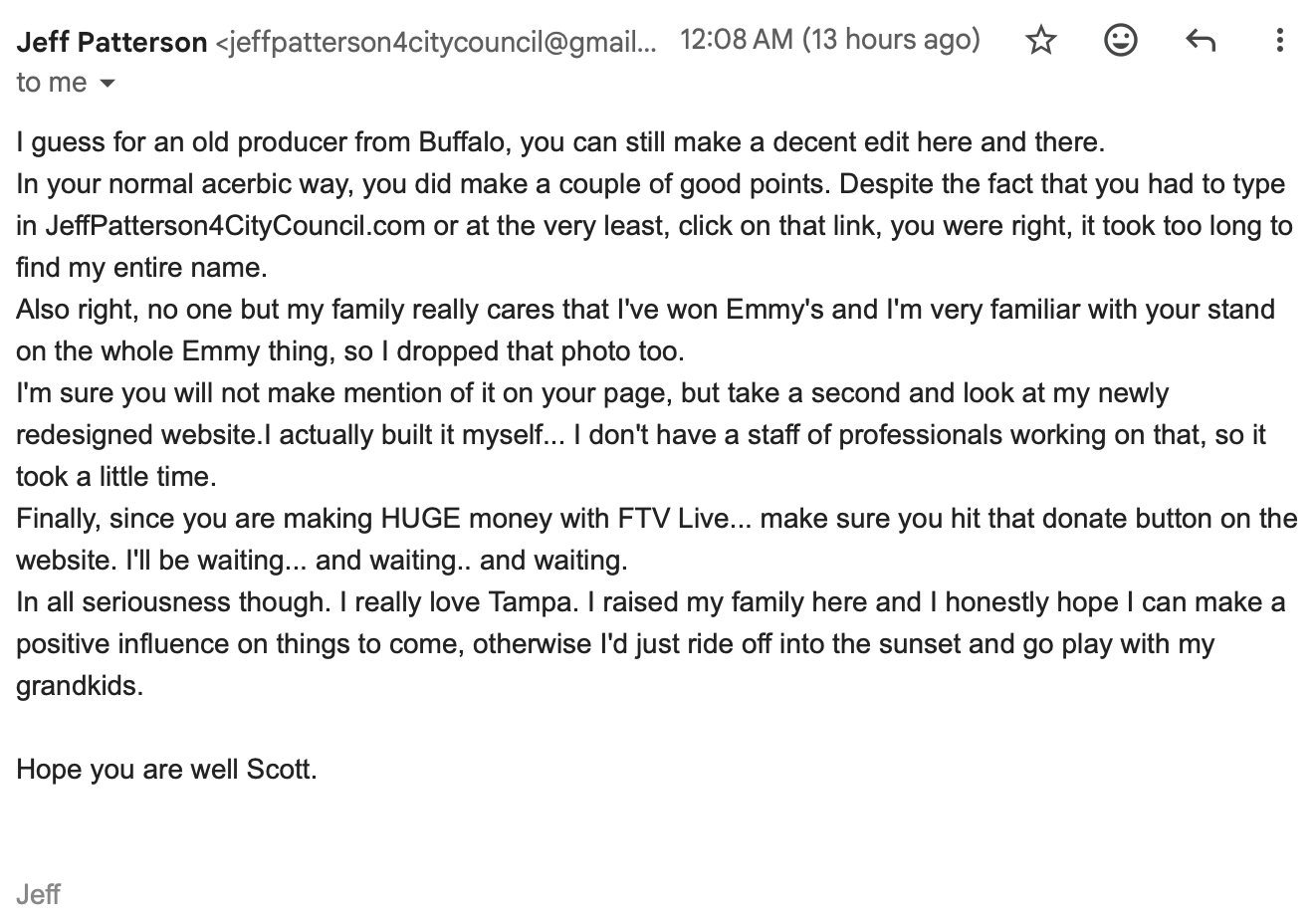Click the gray 'Jeff' signature text
Image resolution: width=1316 pixels, height=924 pixels.
click(38, 894)
